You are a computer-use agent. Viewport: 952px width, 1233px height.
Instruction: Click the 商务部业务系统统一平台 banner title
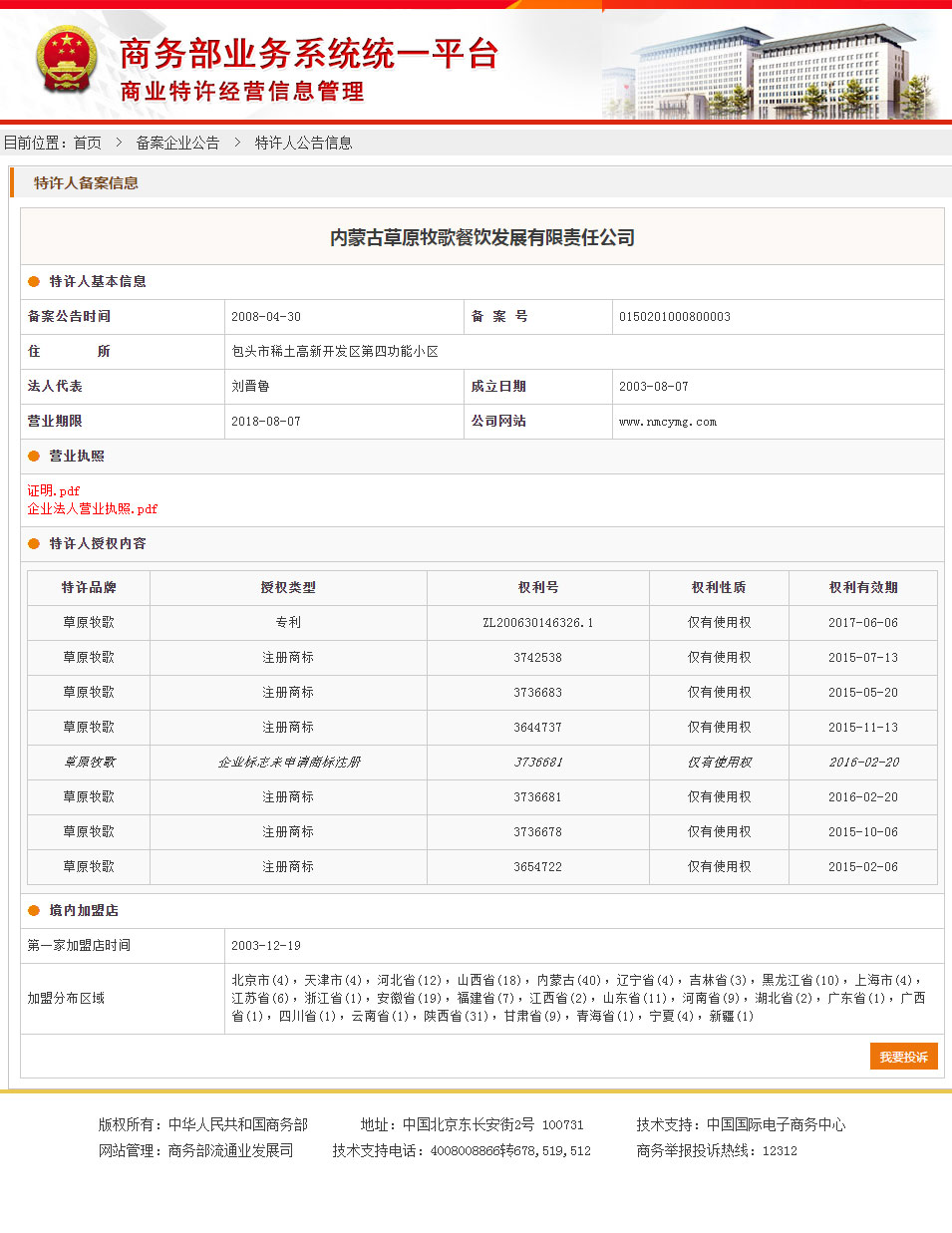[x=309, y=54]
